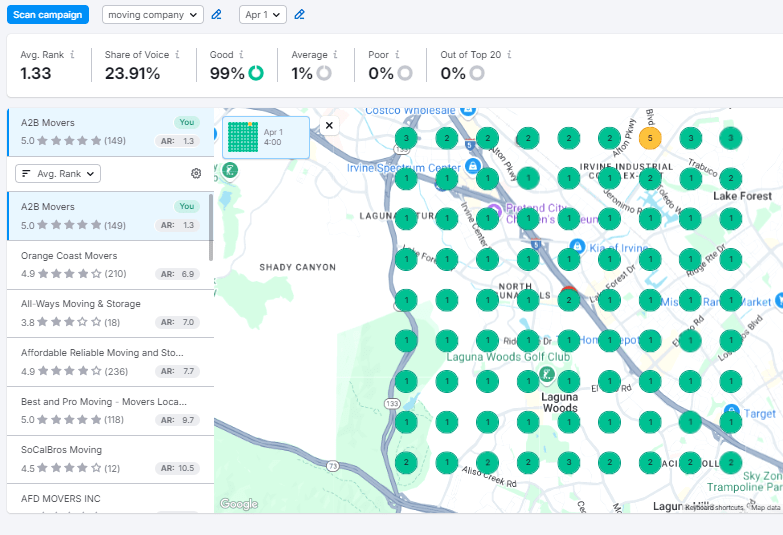The height and width of the screenshot is (535, 783).
Task: Show info icon next to Average
Action: [x=335, y=54]
